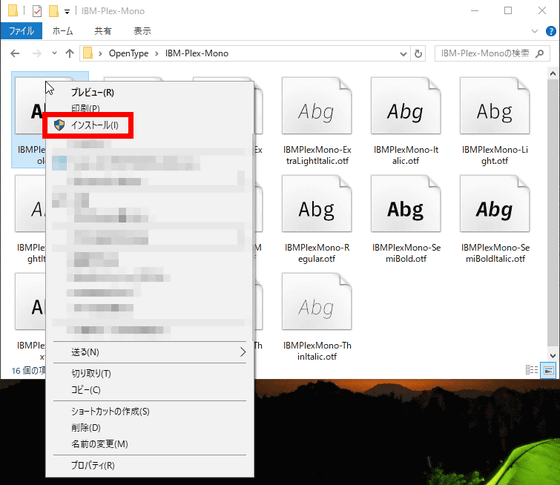Go back with the back arrow
The image size is (560, 485).
click(15, 54)
